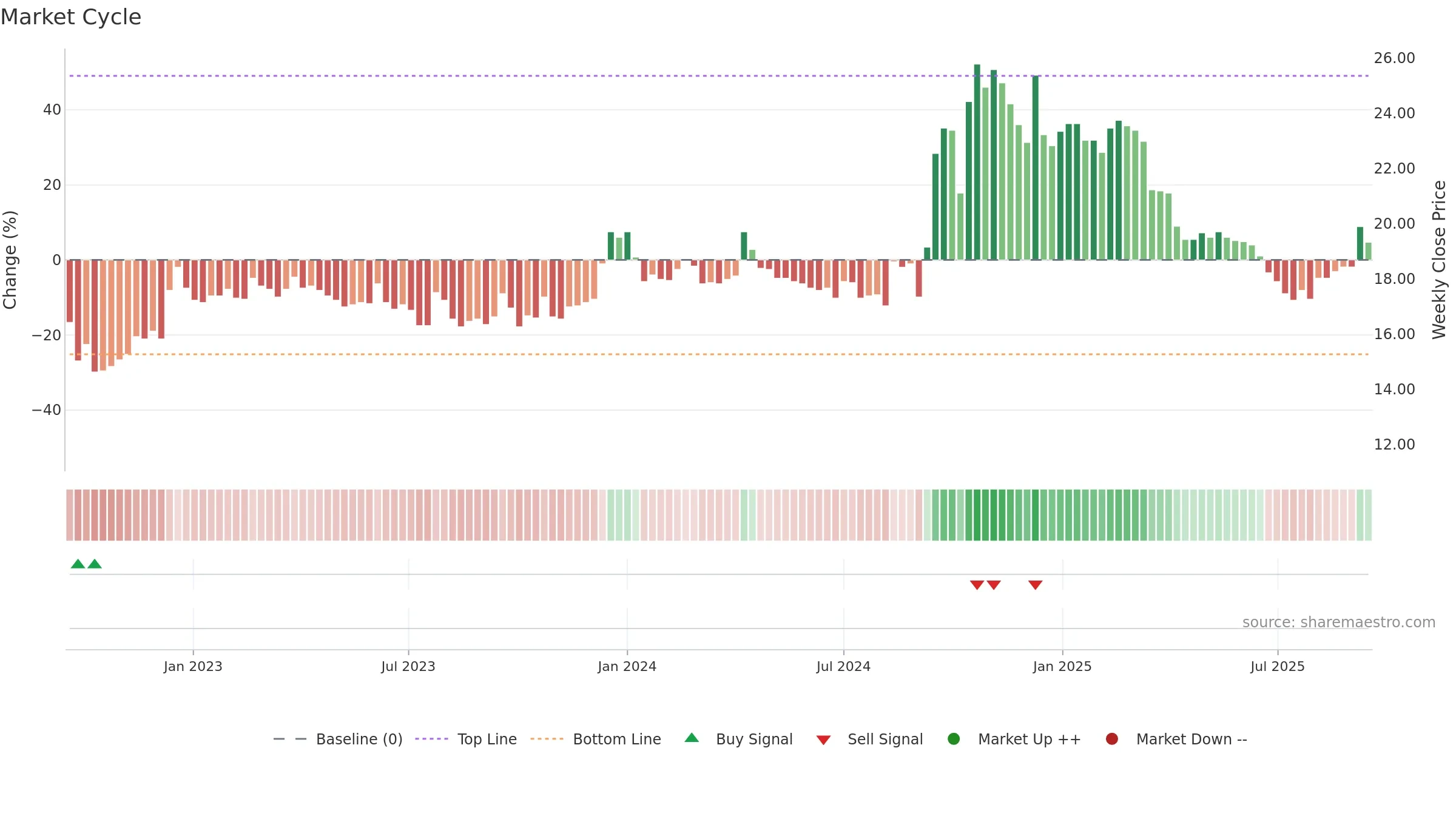Screen dimensions: 1456x819
Task: Click the 20 tick on left axis
Action: click(52, 185)
